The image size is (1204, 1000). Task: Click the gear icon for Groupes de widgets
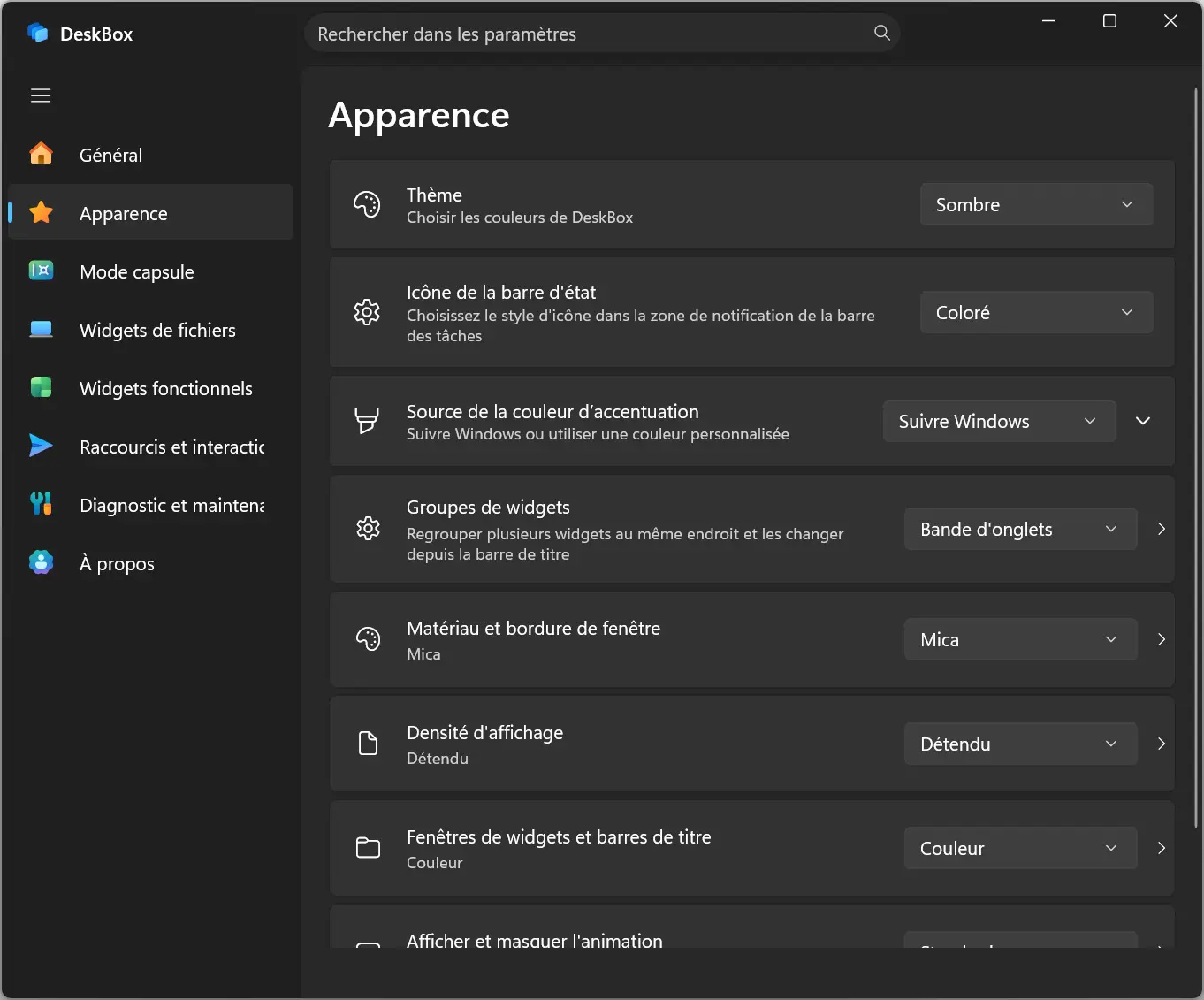368,529
